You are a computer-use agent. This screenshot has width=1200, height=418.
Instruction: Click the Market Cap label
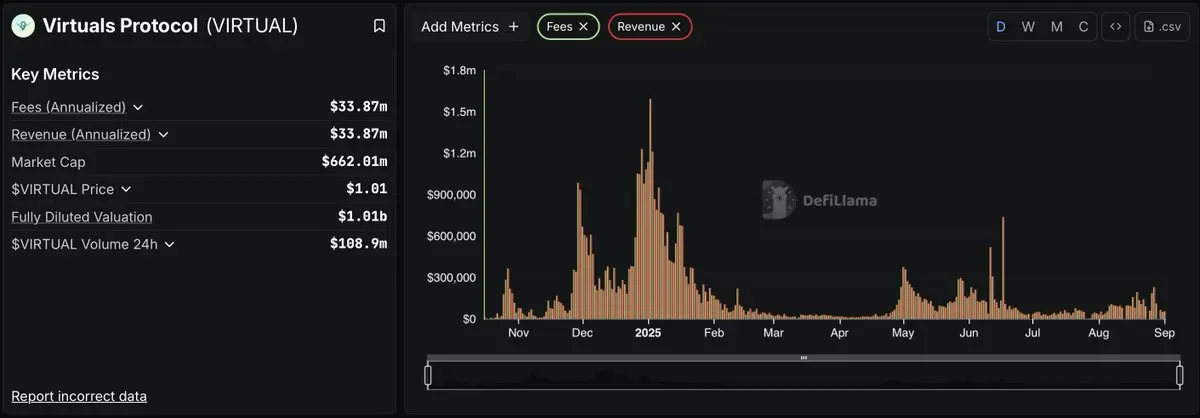(48, 161)
